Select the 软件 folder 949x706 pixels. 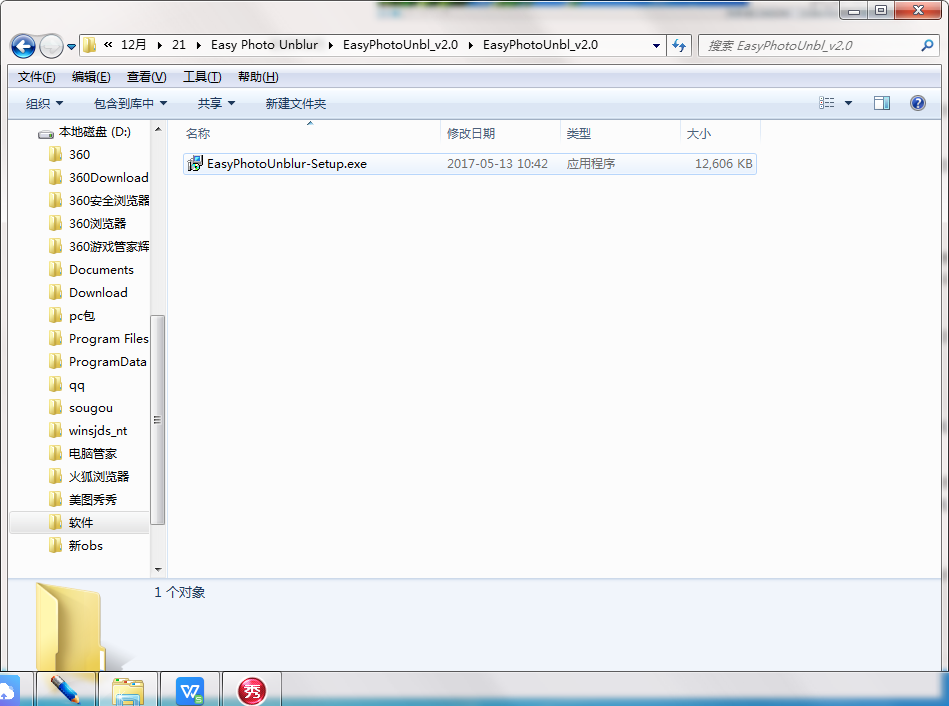(79, 523)
